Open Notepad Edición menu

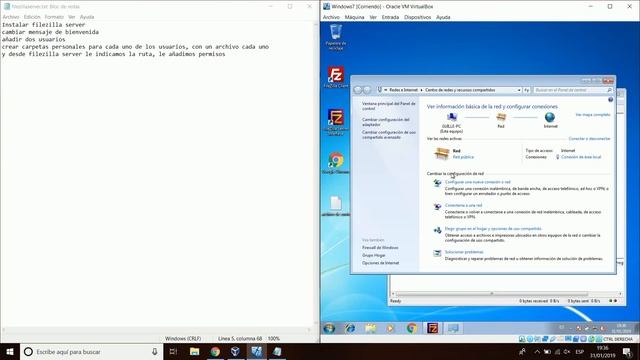pyautogui.click(x=32, y=17)
